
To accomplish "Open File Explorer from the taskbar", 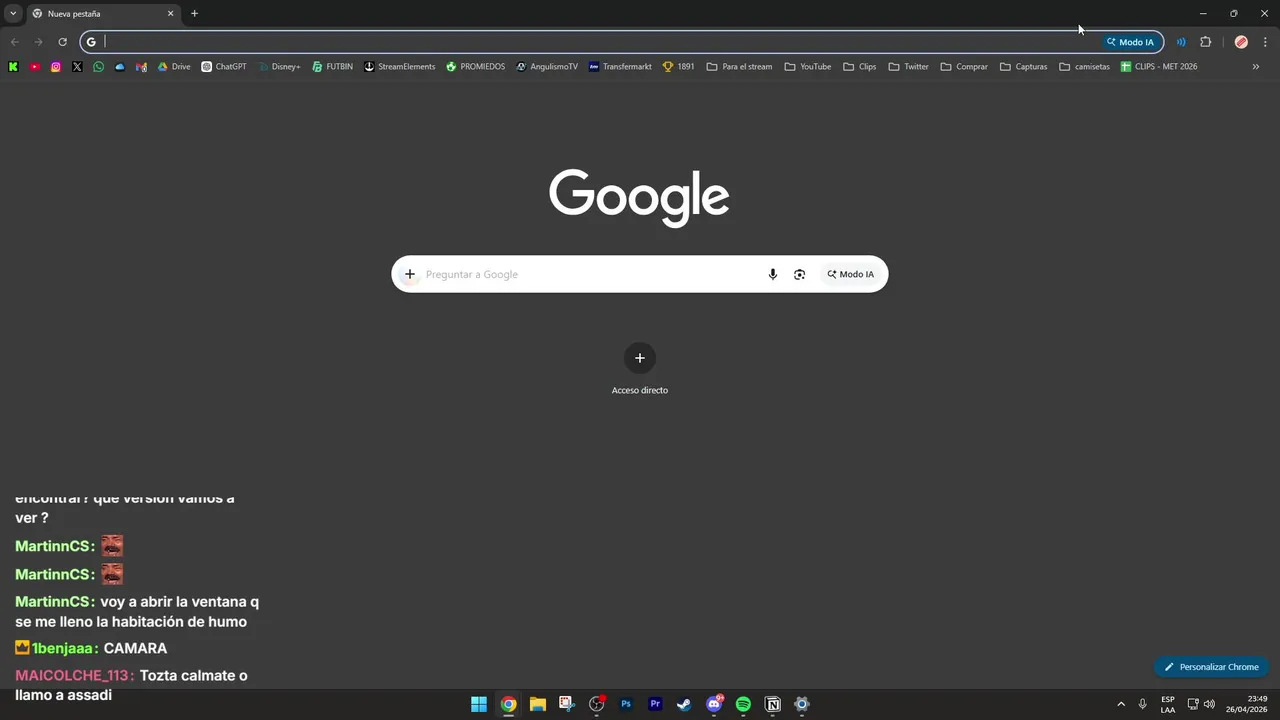I will (537, 704).
